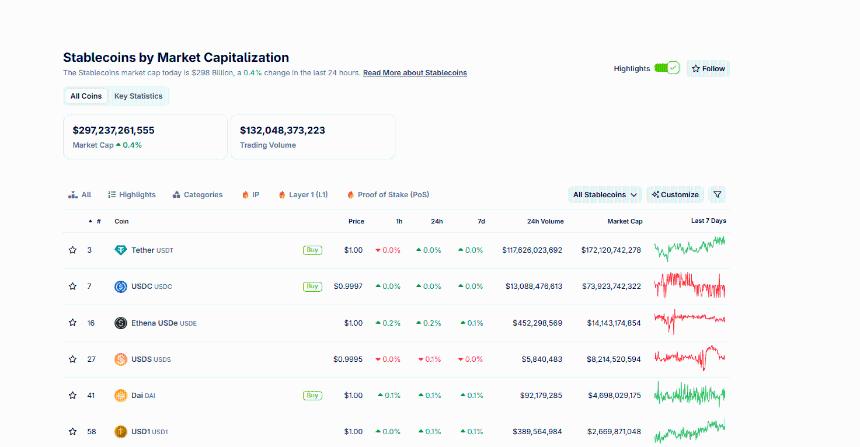Viewport: 860px width, 447px height.
Task: Open Dai's 7-day sparkline chart
Action: tap(689, 394)
